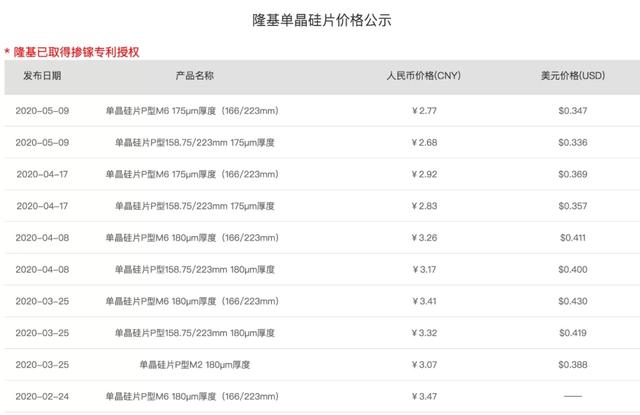Select the USD price $0.400
The width and height of the screenshot is (640, 415).
[x=573, y=269]
